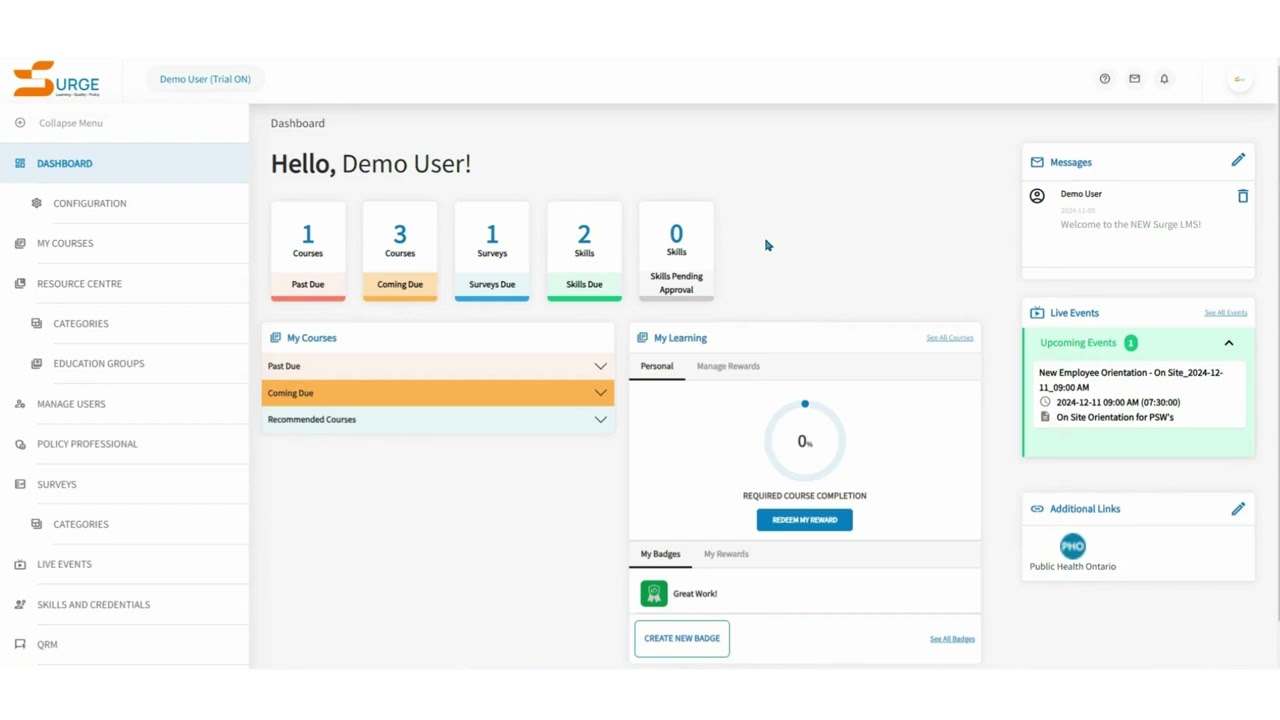The width and height of the screenshot is (1280, 720).
Task: Open the Coming Due courses card
Action: (400, 251)
